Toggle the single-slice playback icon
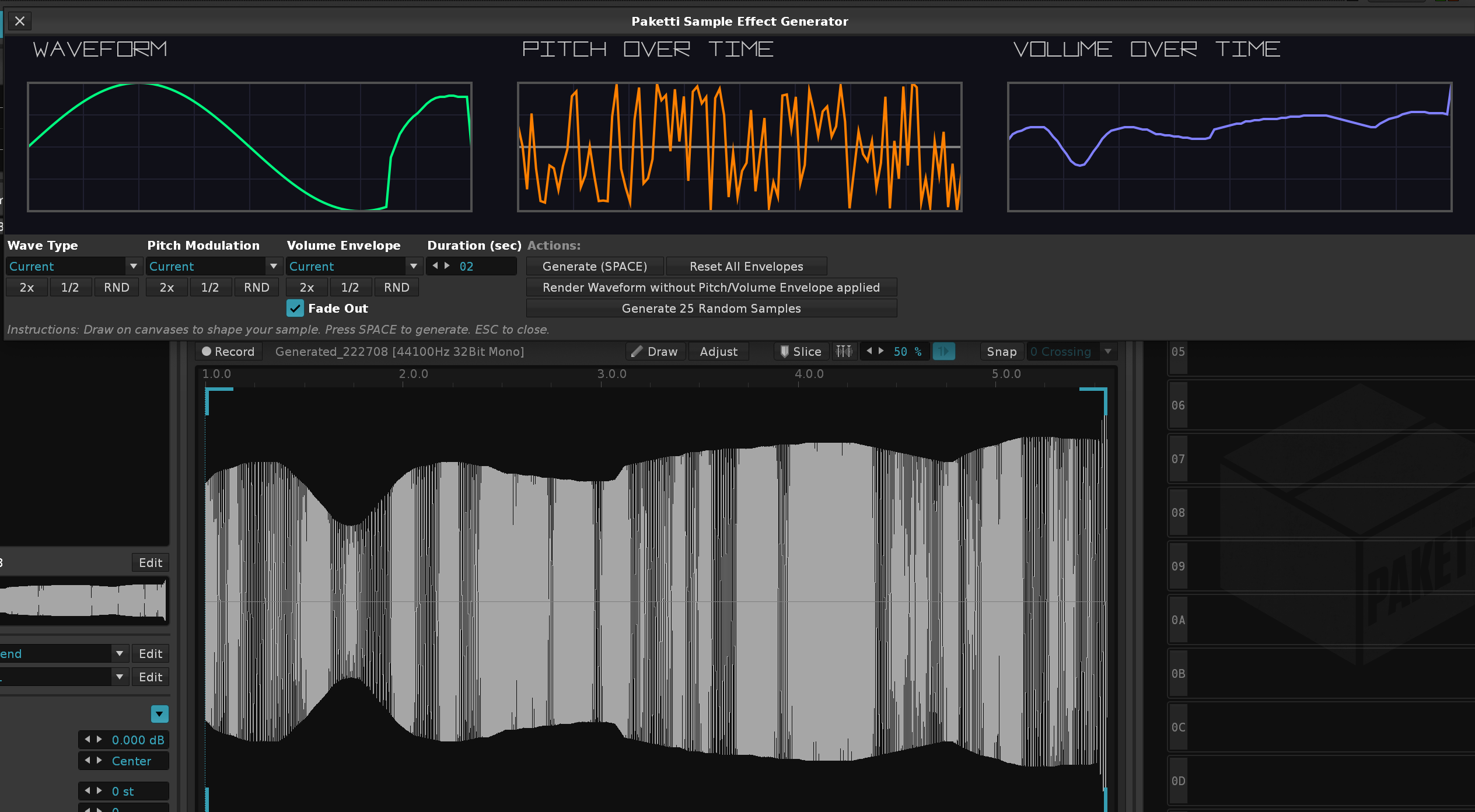The height and width of the screenshot is (812, 1475). click(x=943, y=352)
